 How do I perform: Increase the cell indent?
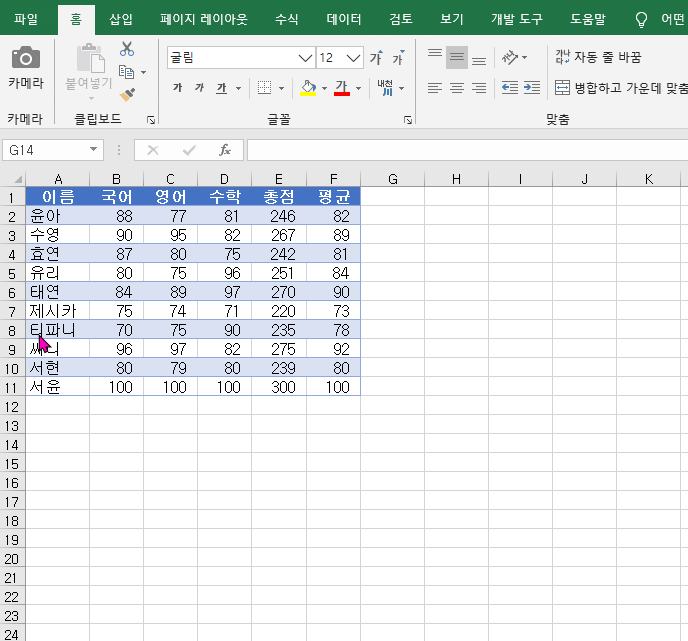532,88
